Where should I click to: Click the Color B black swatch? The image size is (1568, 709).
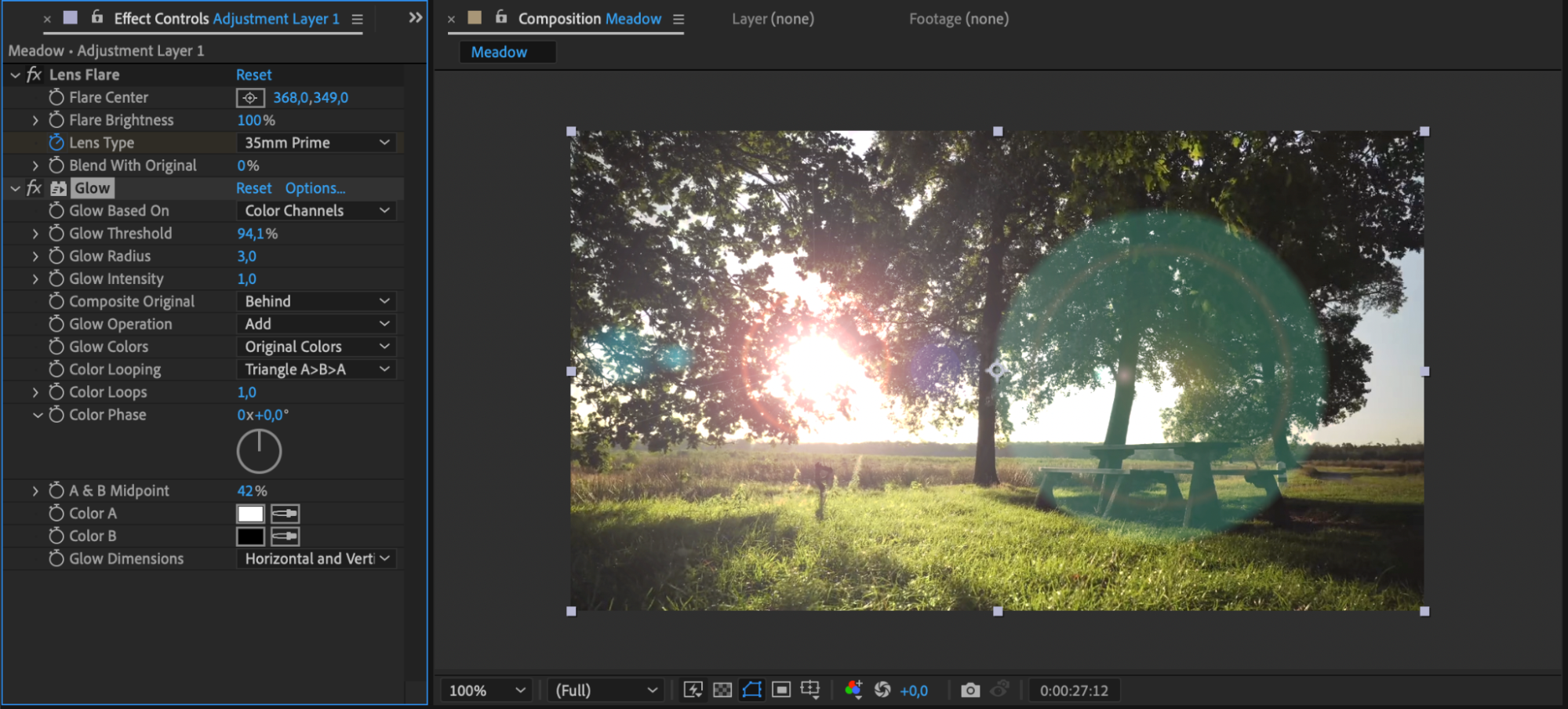(x=250, y=536)
